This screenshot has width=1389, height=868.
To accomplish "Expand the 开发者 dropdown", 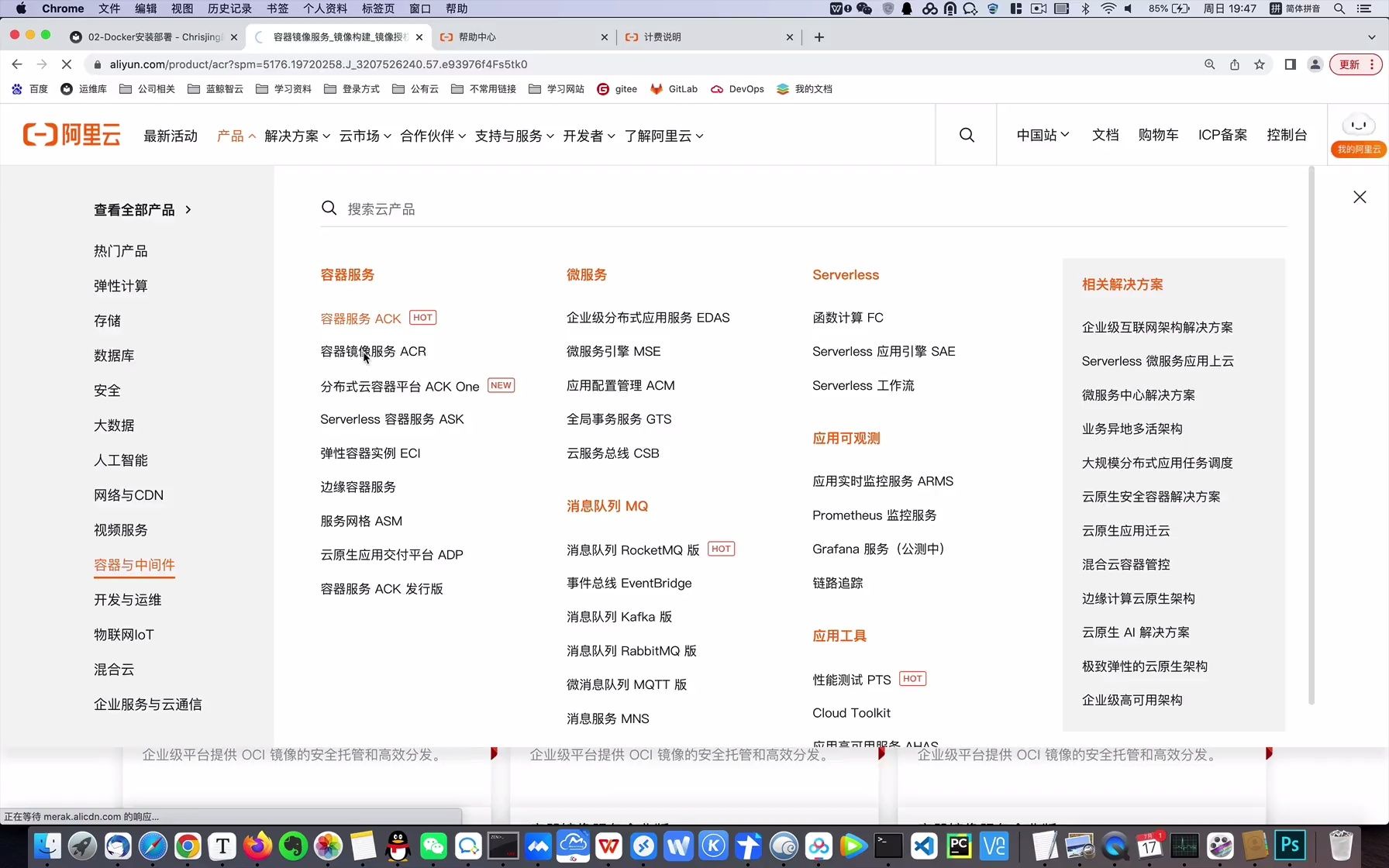I will [589, 136].
